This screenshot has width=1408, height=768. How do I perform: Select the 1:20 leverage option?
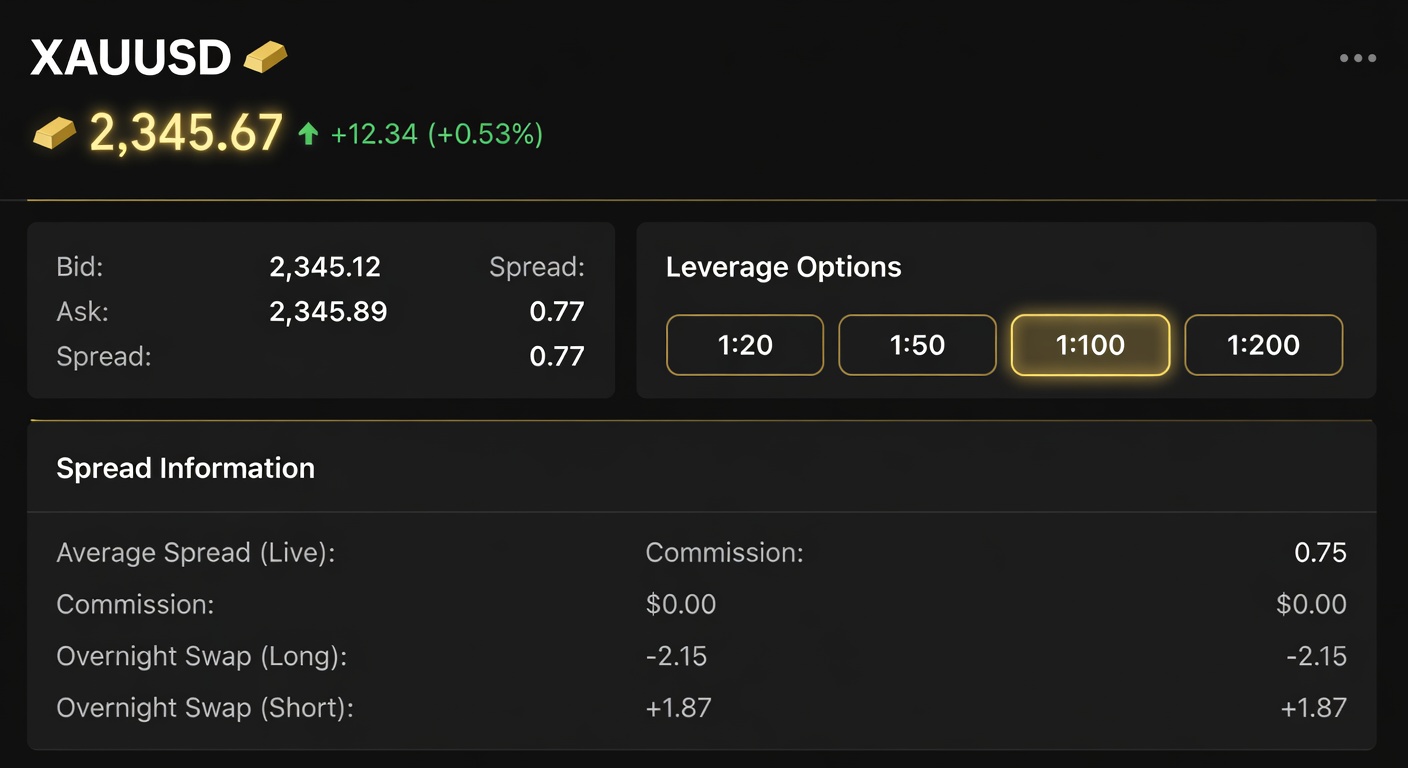tap(744, 344)
